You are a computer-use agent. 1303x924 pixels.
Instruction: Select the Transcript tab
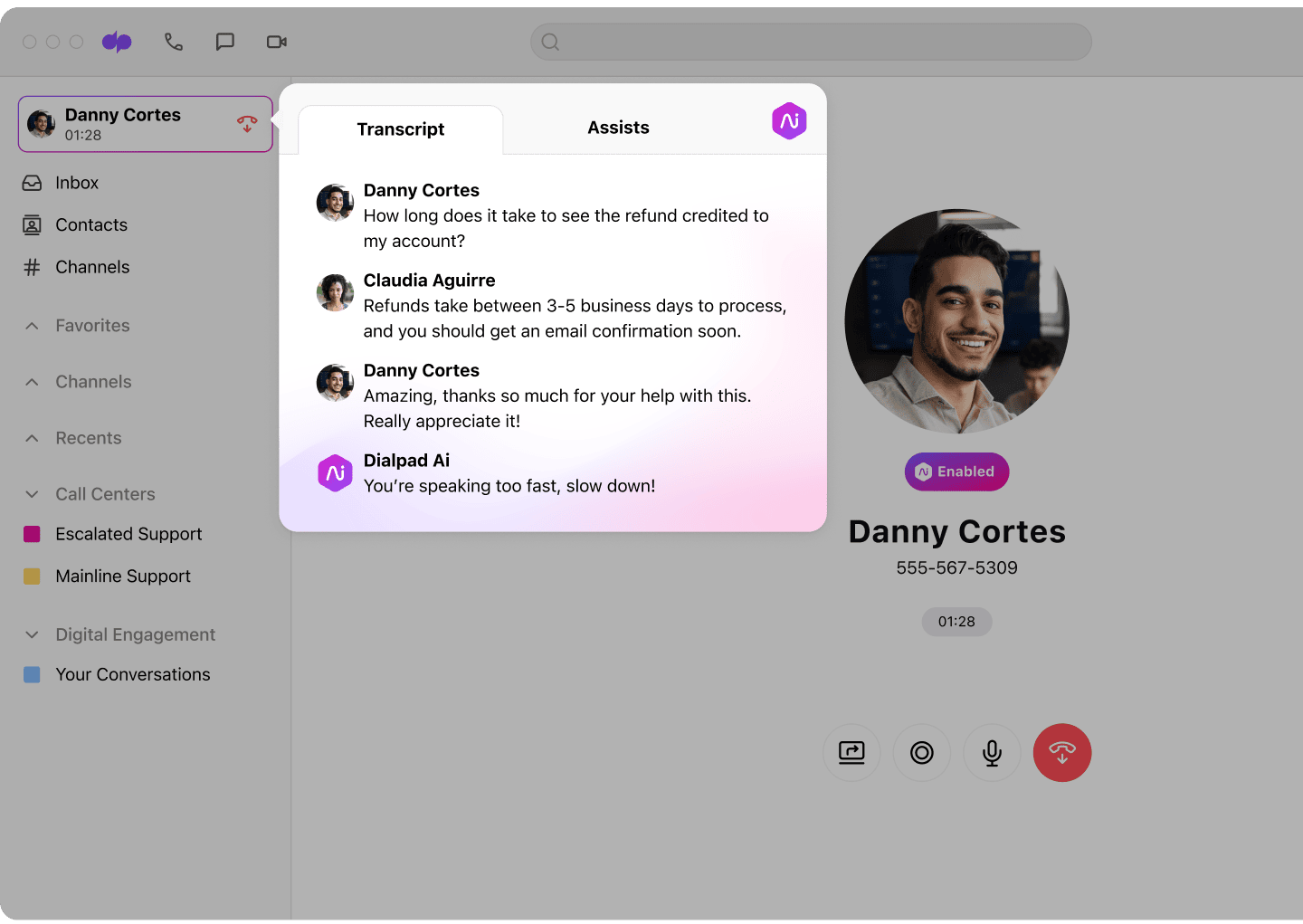(401, 129)
